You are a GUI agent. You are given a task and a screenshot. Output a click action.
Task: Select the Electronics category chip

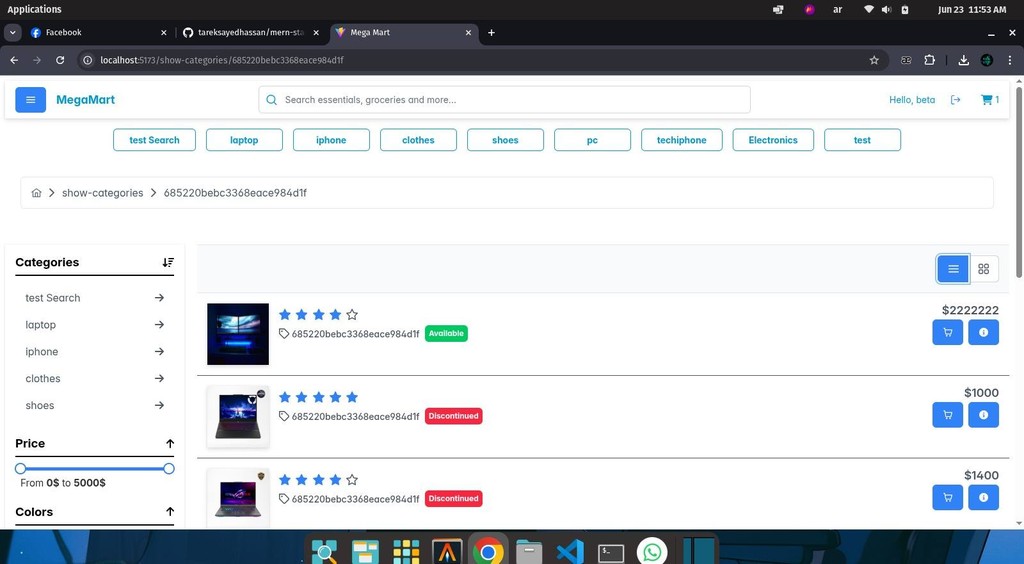pyautogui.click(x=772, y=140)
